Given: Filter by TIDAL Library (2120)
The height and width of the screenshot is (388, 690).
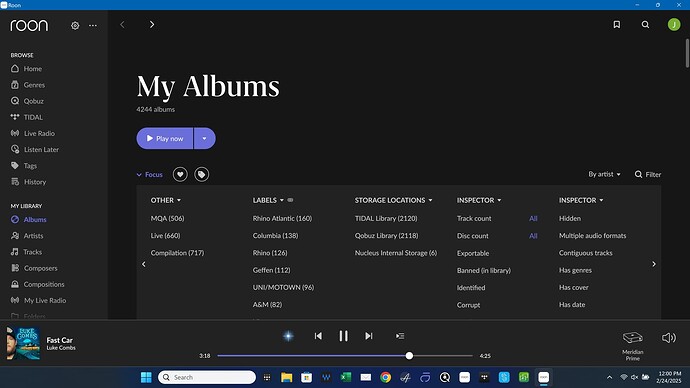Looking at the screenshot, I should 386,219.
